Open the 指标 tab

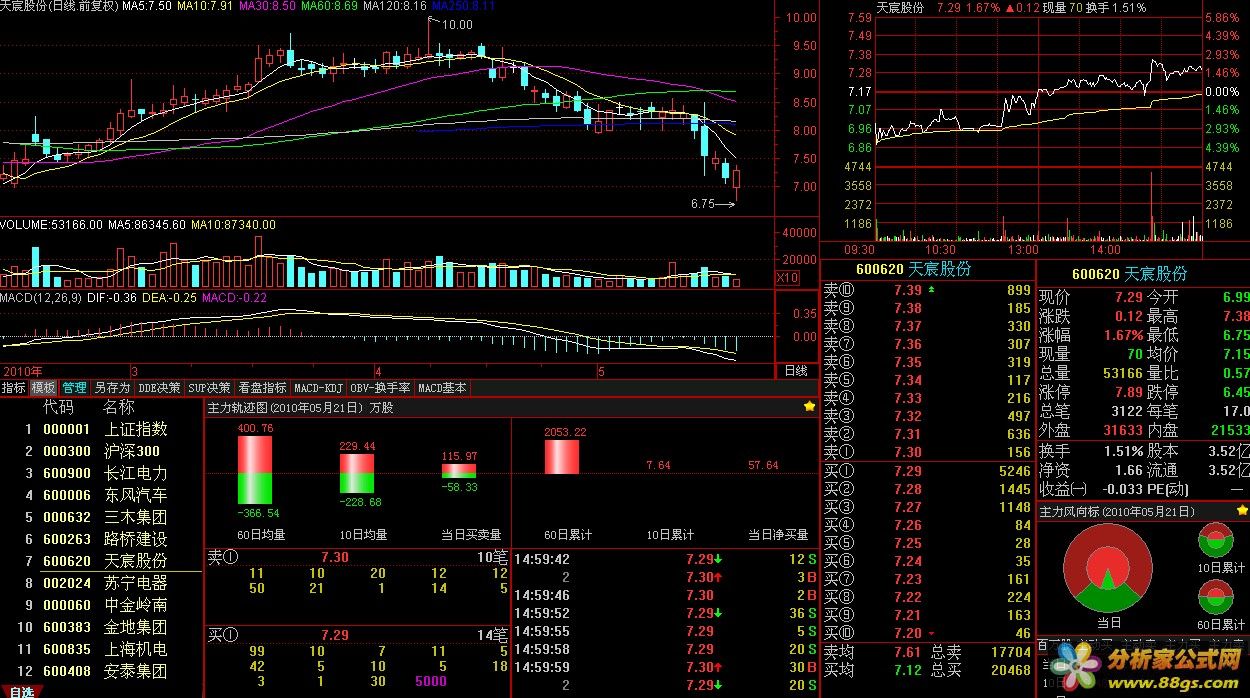tap(14, 388)
